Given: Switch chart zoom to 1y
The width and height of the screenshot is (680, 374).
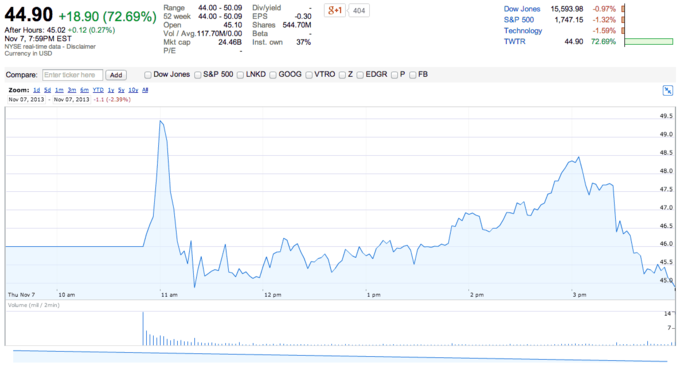Looking at the screenshot, I should pyautogui.click(x=111, y=90).
